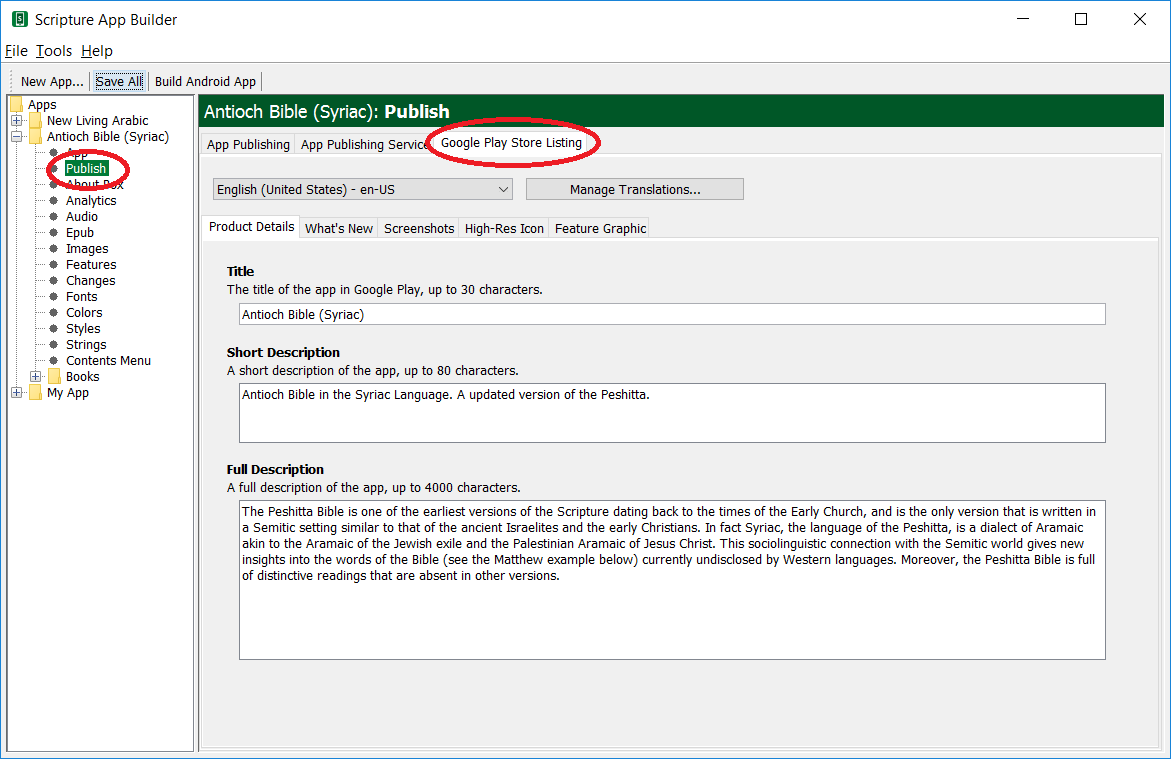
Task: Click the Books folder icon
Action: 54,377
